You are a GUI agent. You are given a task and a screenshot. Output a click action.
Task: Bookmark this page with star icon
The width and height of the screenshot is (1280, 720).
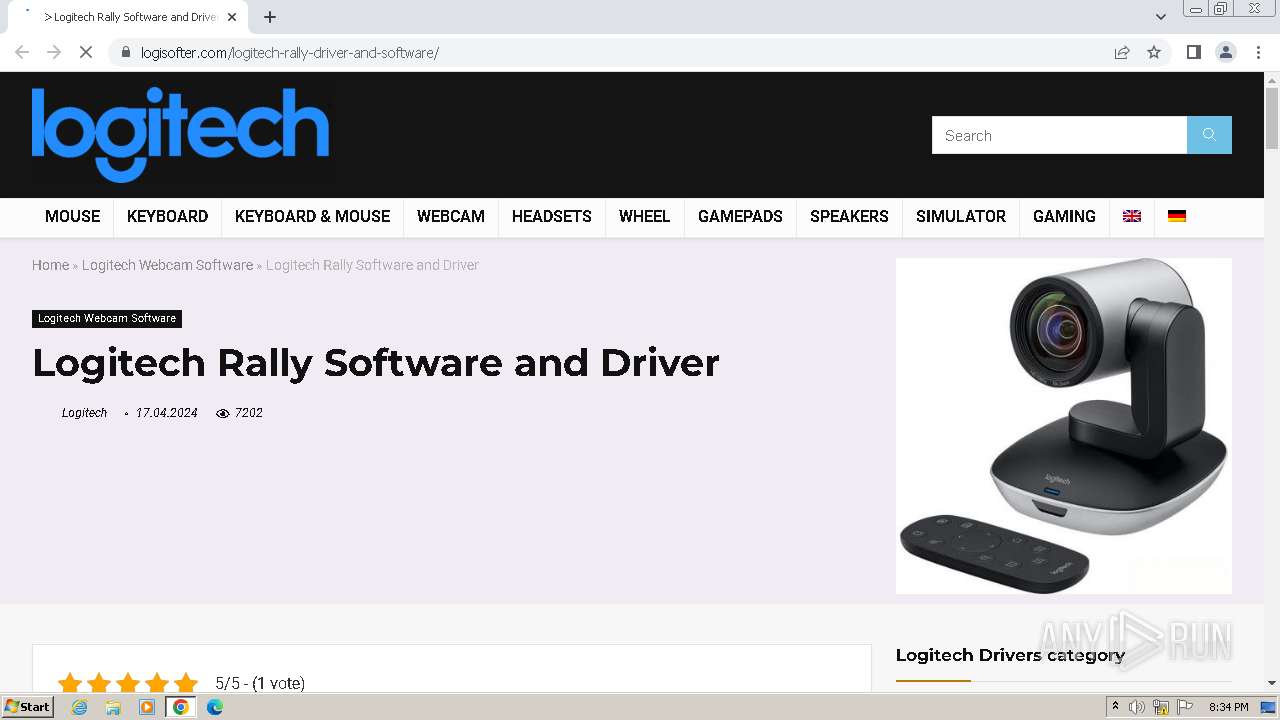click(1154, 52)
